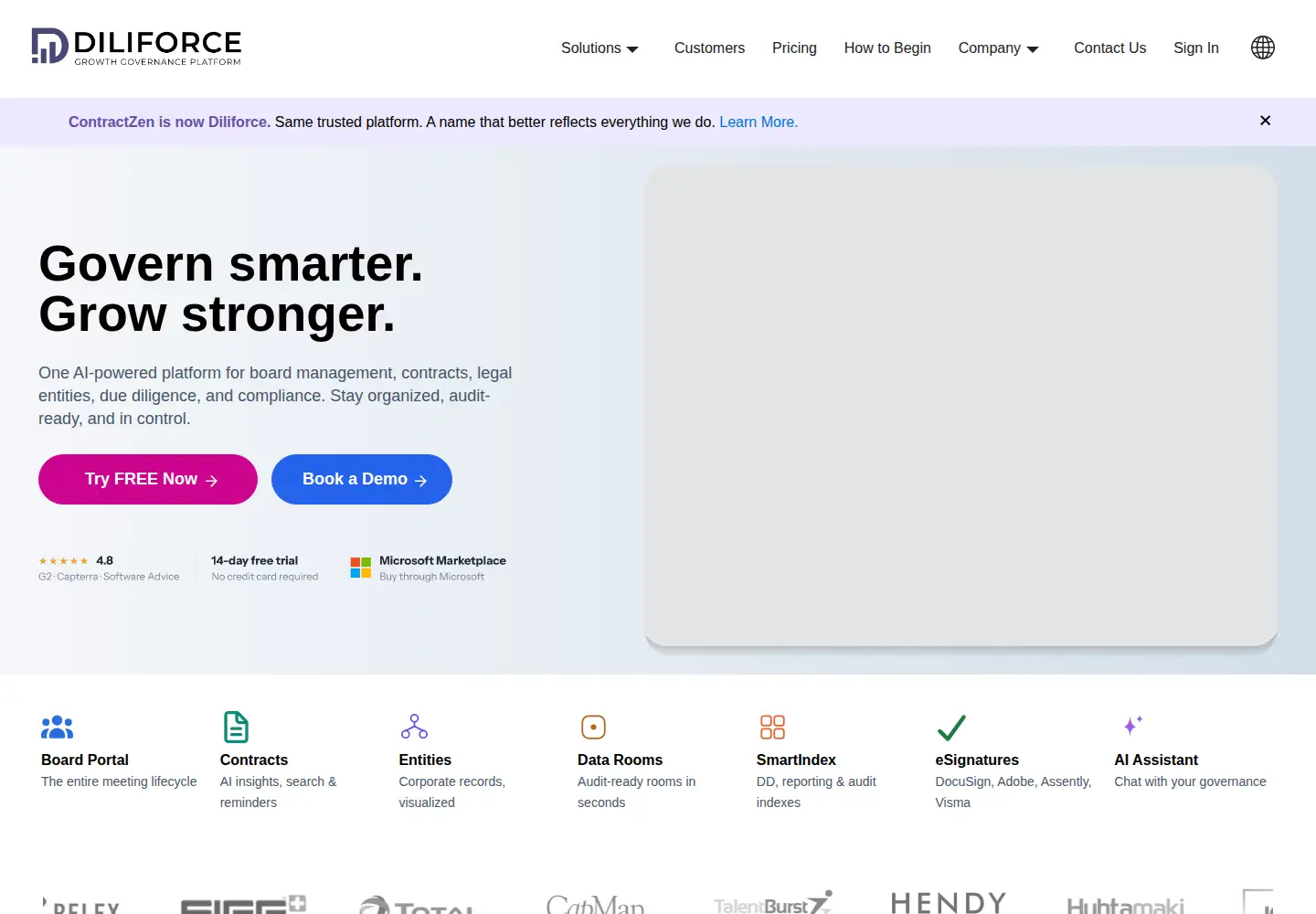This screenshot has width=1316, height=914.
Task: Dismiss the ContractZen rename banner
Action: [x=1265, y=121]
